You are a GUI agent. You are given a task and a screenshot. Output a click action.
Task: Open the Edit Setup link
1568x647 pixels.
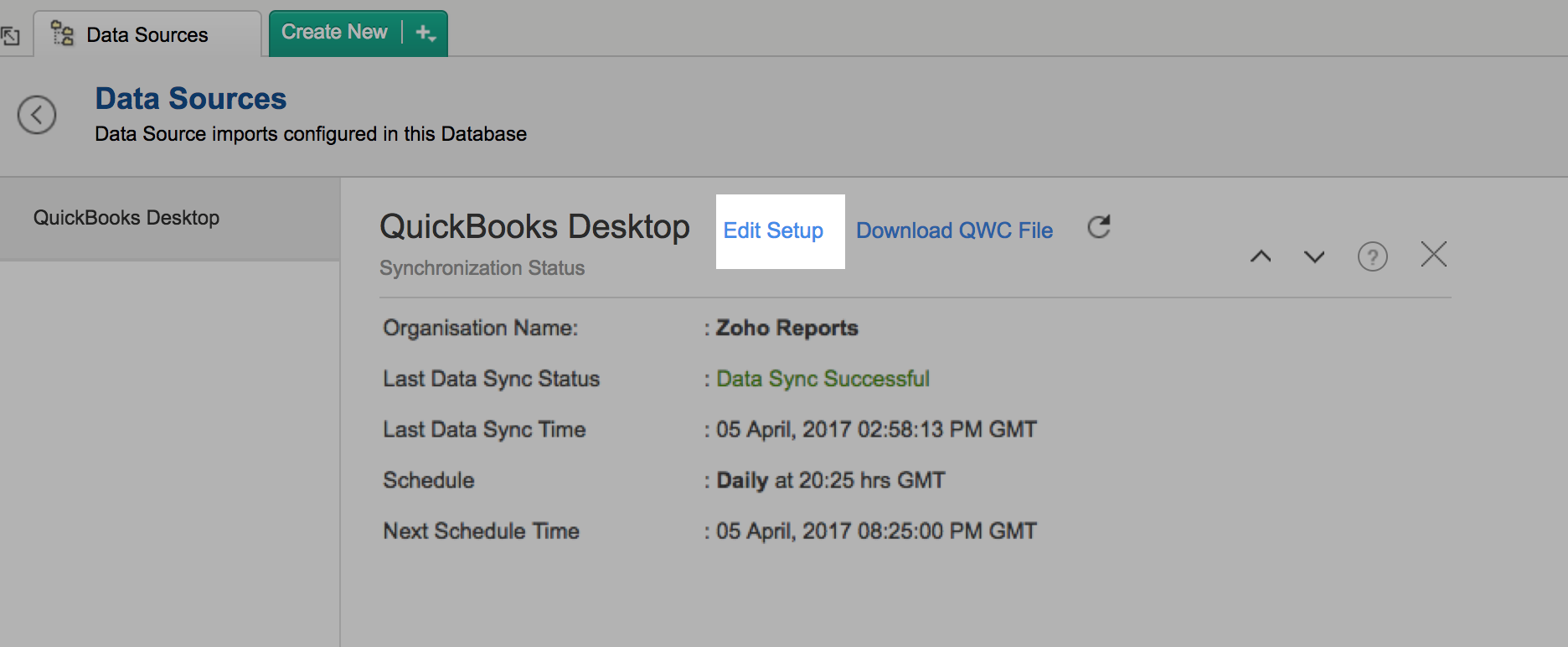pyautogui.click(x=773, y=230)
